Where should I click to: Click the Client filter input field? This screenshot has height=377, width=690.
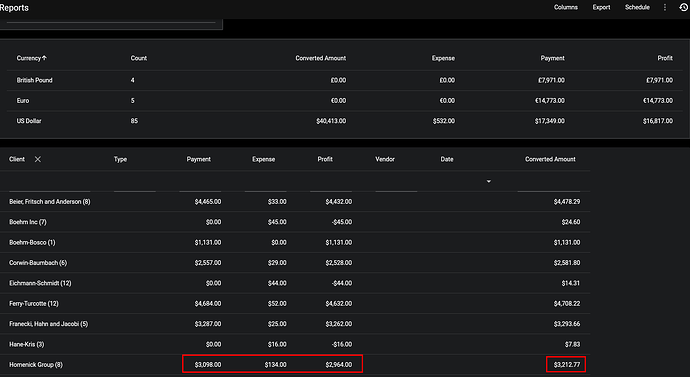coord(49,183)
